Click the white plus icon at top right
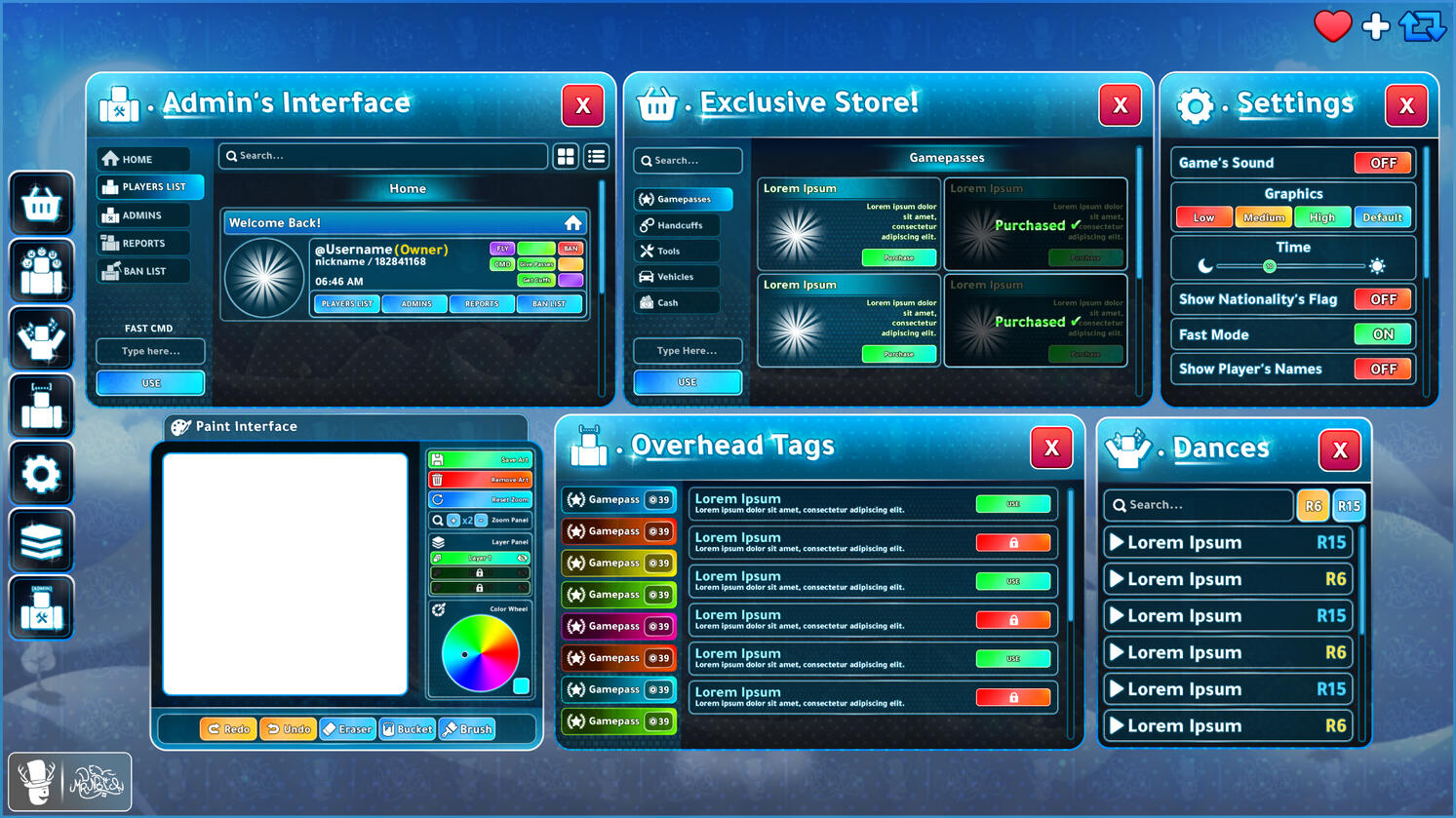 [1375, 26]
